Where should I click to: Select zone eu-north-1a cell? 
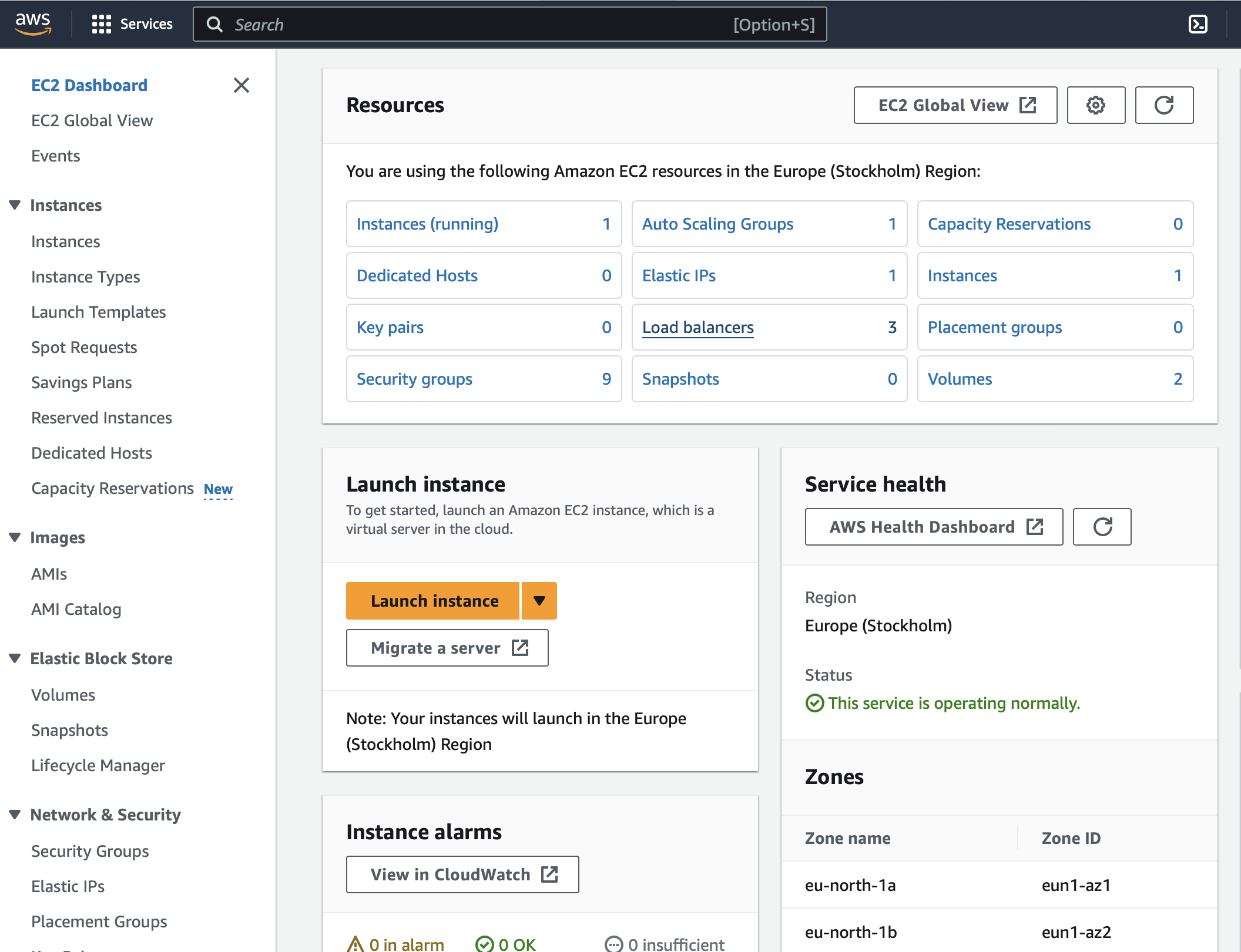(850, 885)
